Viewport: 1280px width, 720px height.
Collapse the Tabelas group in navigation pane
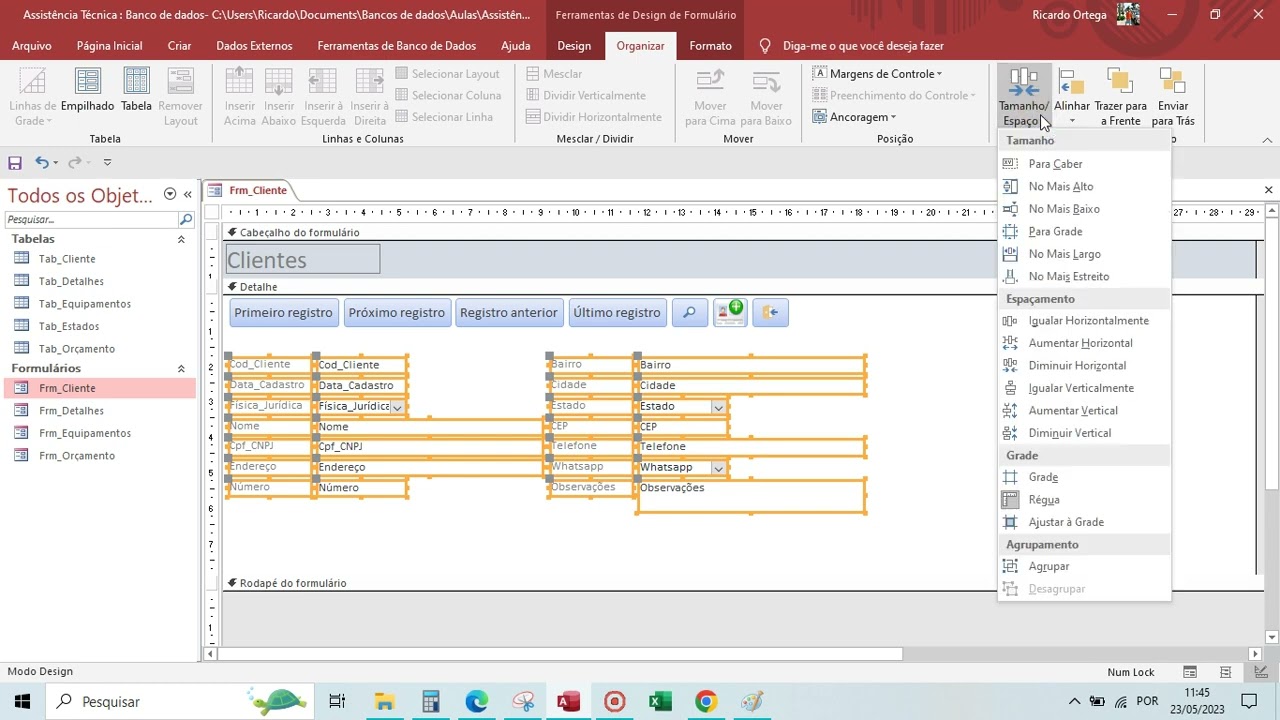pos(181,240)
